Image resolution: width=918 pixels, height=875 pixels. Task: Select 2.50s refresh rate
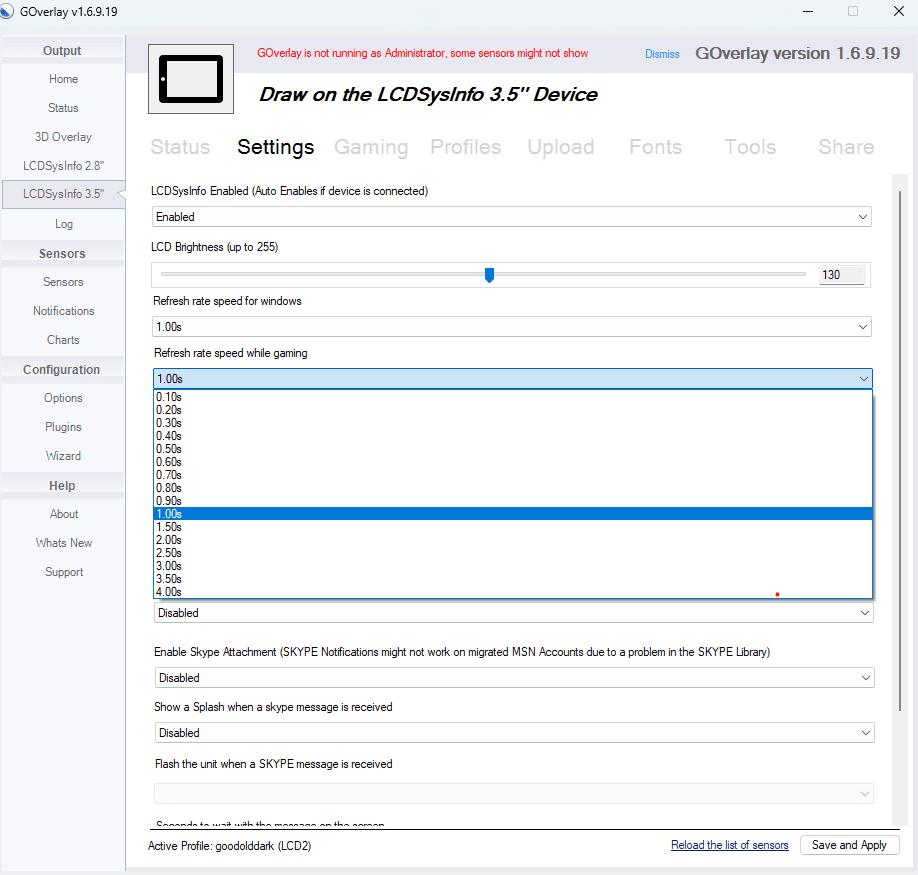pos(513,553)
